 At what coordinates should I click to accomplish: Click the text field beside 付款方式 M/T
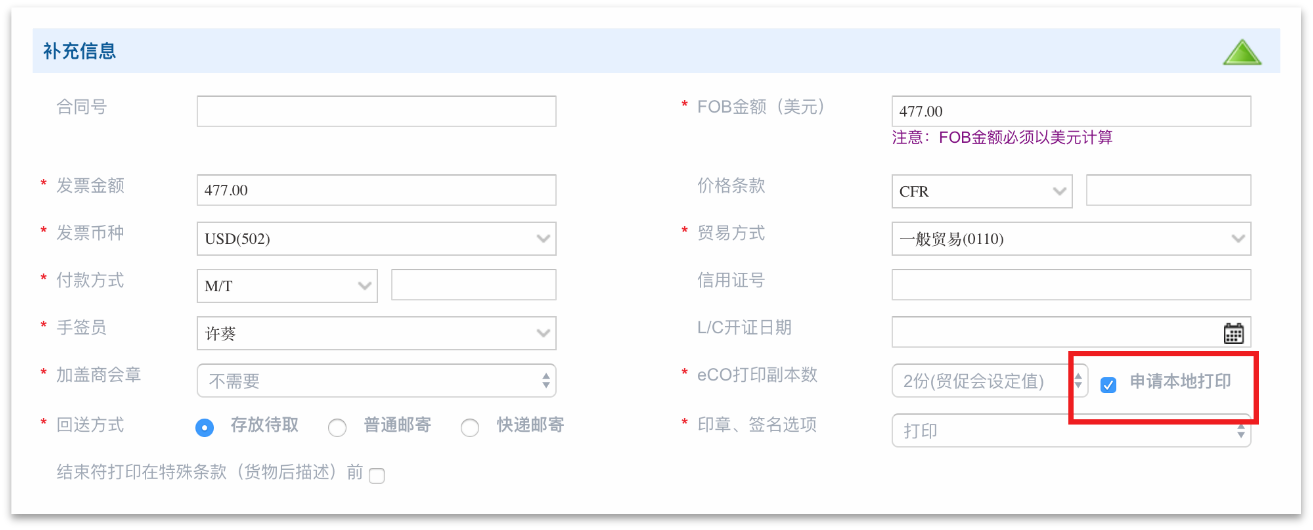pos(474,285)
